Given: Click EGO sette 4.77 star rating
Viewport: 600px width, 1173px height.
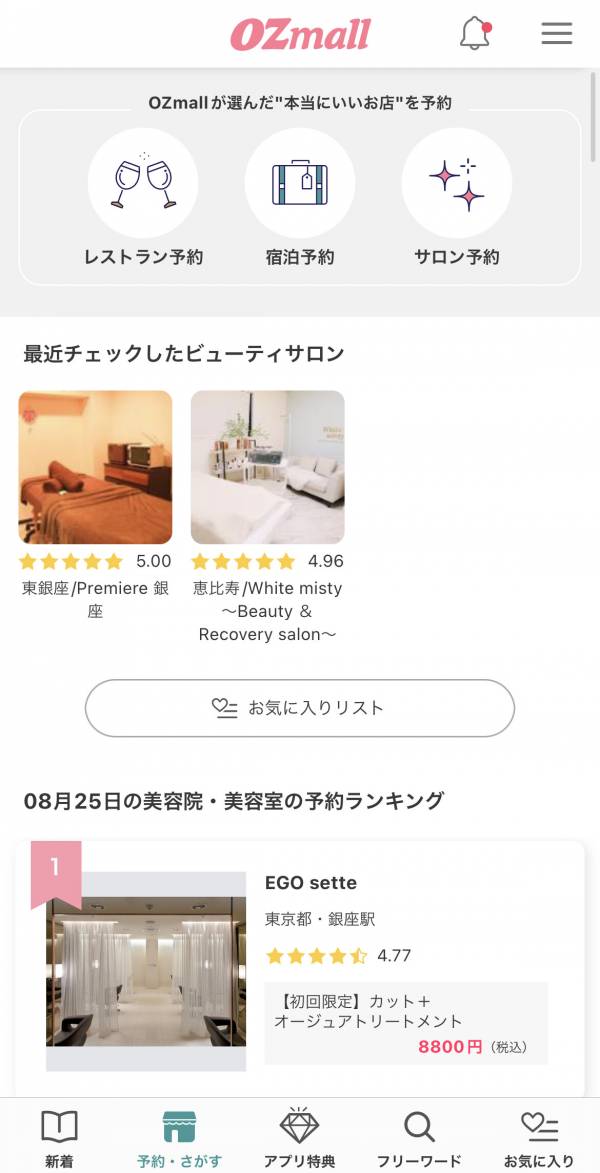Looking at the screenshot, I should tap(338, 956).
